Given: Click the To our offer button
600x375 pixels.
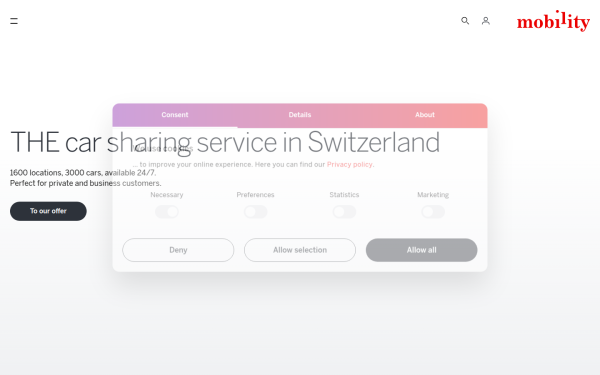Looking at the screenshot, I should [48, 211].
